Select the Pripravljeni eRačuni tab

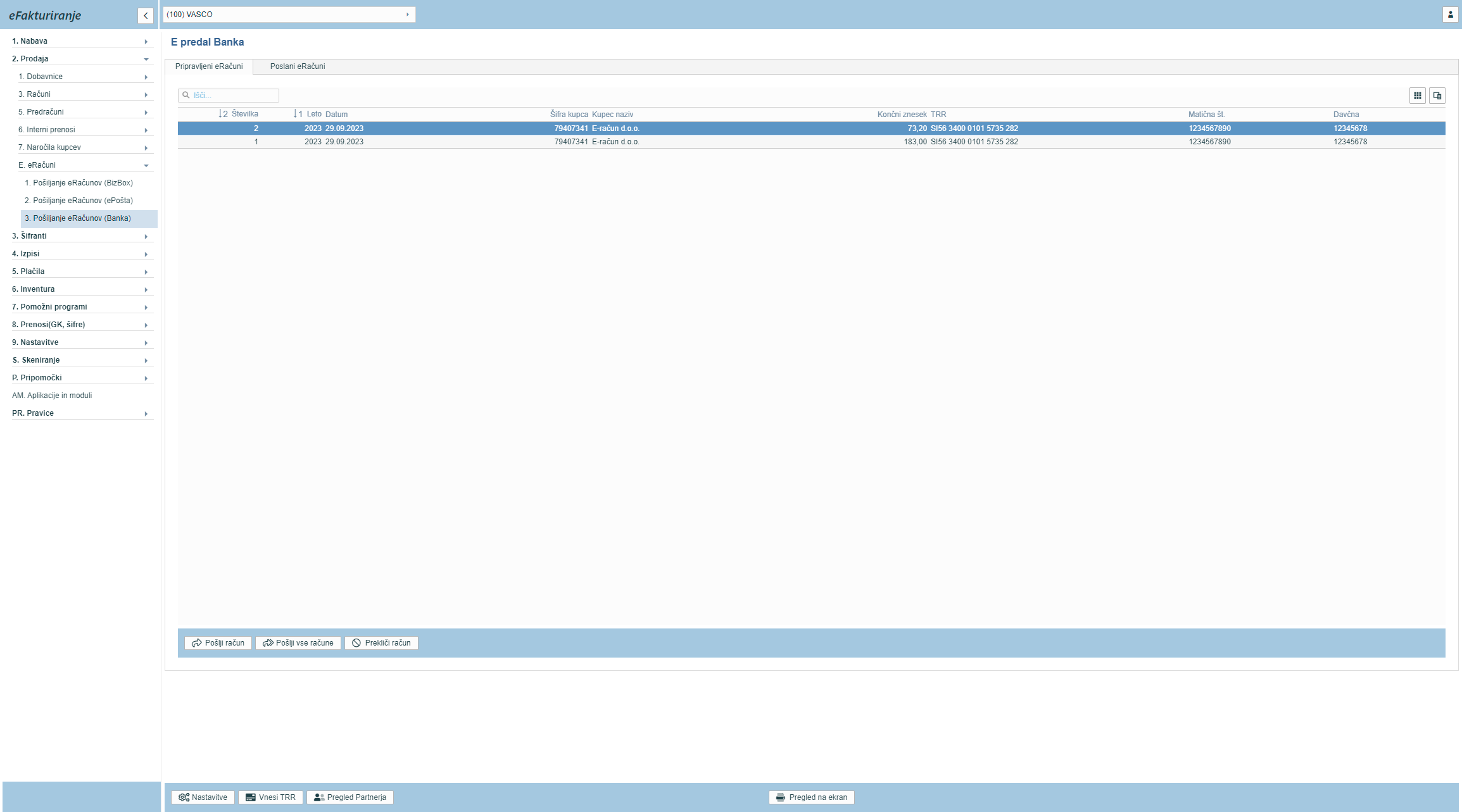coord(209,66)
